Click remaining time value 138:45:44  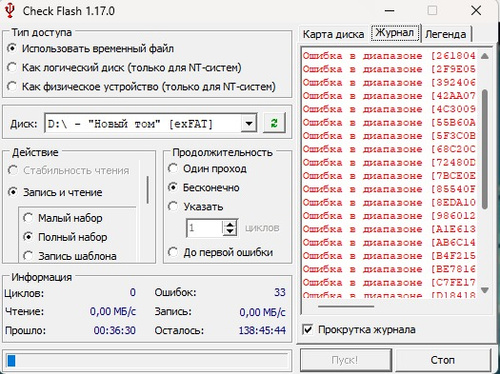click(262, 330)
